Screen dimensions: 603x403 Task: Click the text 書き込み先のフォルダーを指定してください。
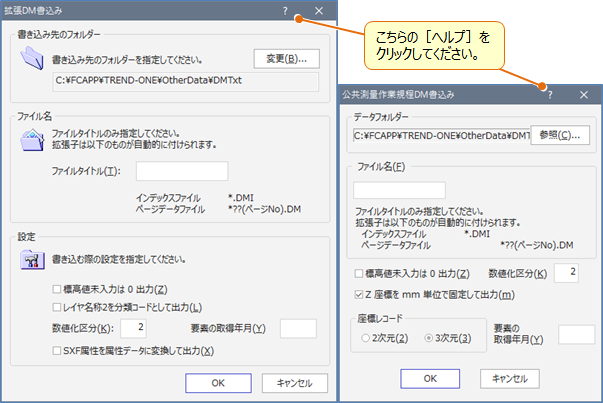(x=127, y=60)
